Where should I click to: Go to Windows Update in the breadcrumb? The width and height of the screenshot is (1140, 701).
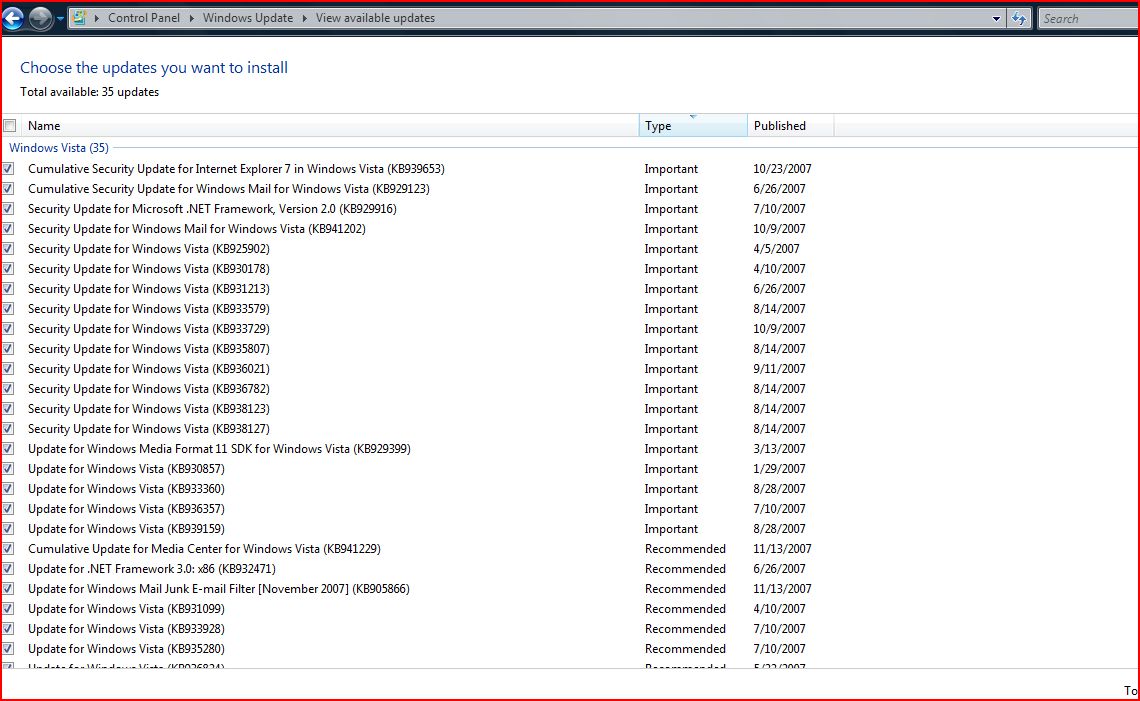(x=248, y=18)
